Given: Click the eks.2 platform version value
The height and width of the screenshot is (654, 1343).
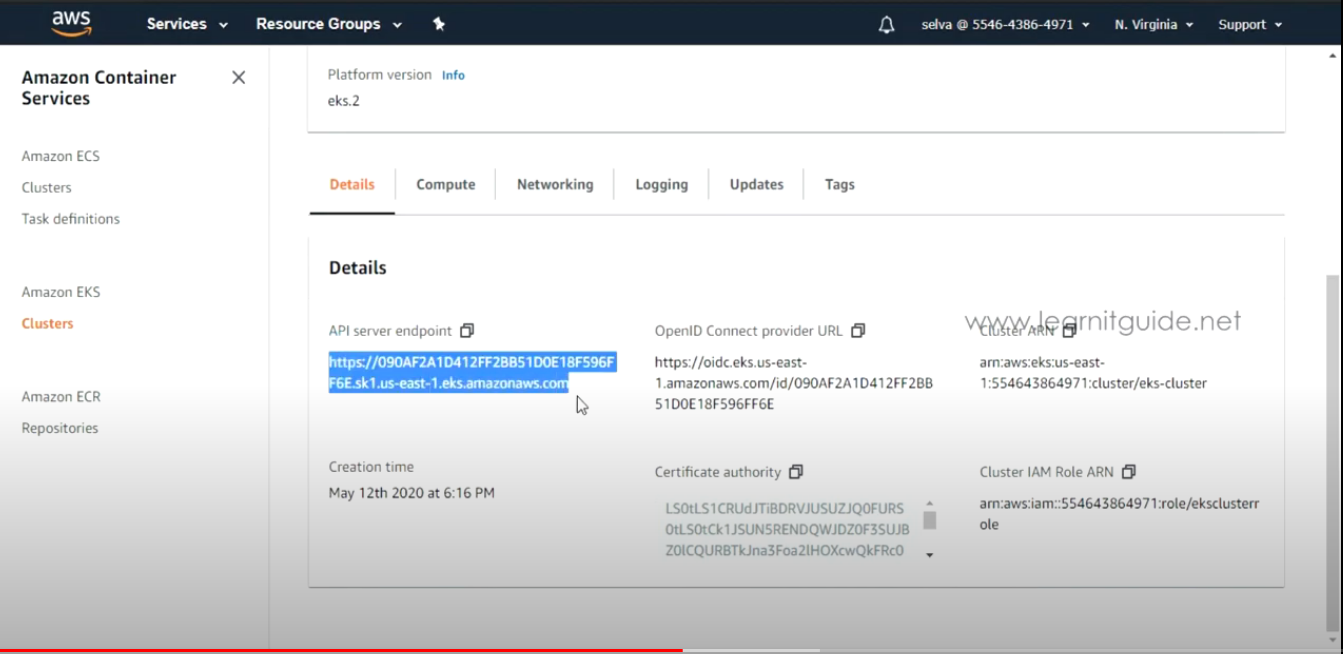Looking at the screenshot, I should [x=344, y=101].
